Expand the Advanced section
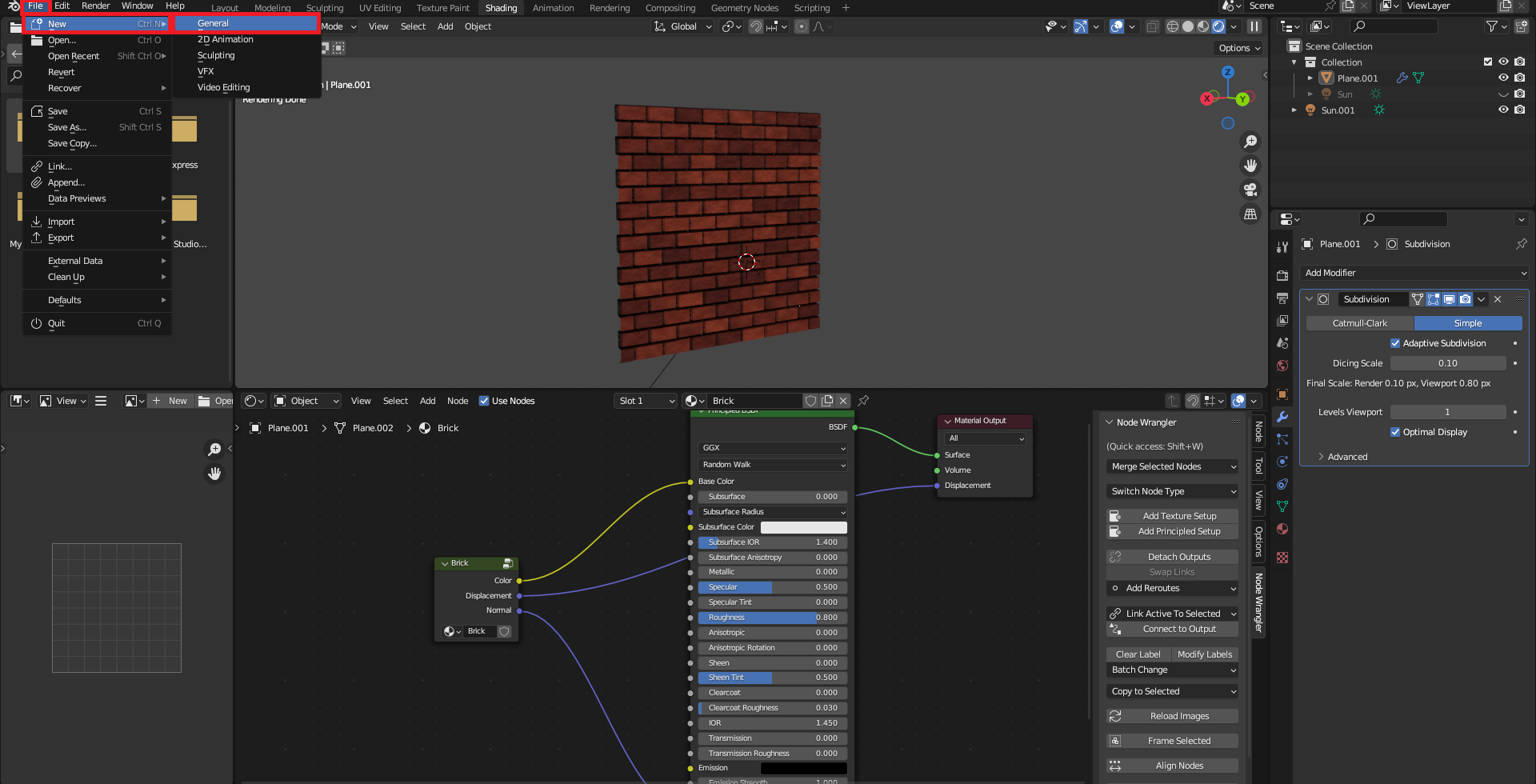Viewport: 1536px width, 784px height. click(x=1347, y=457)
